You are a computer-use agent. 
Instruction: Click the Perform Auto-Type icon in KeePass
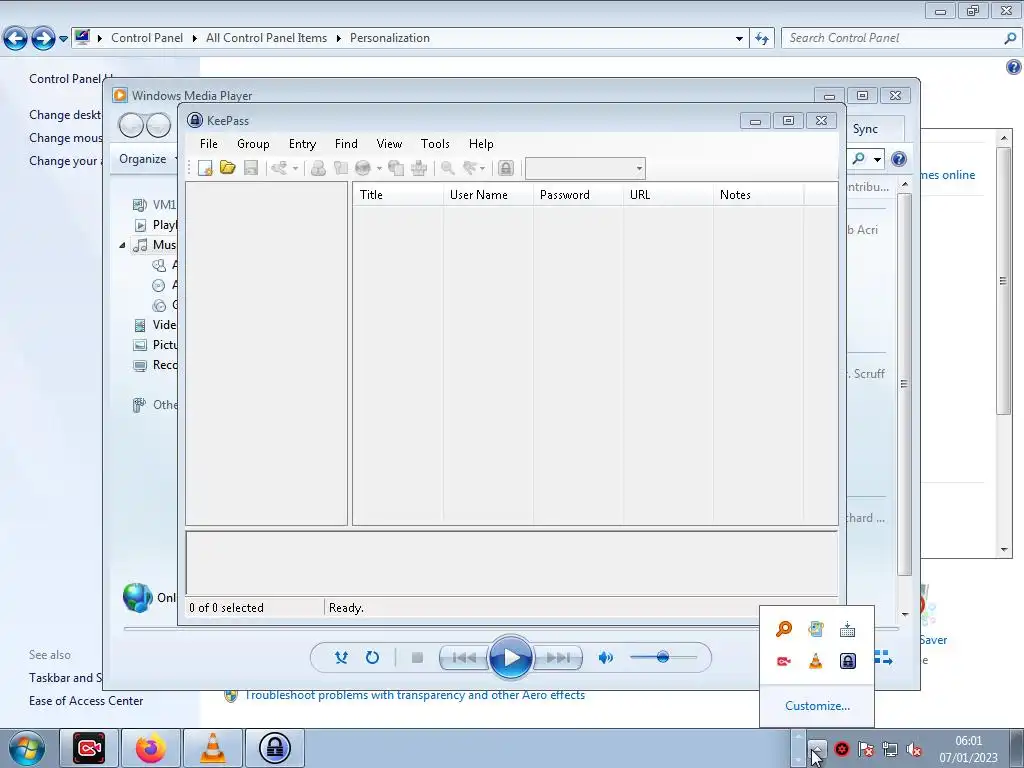[419, 168]
